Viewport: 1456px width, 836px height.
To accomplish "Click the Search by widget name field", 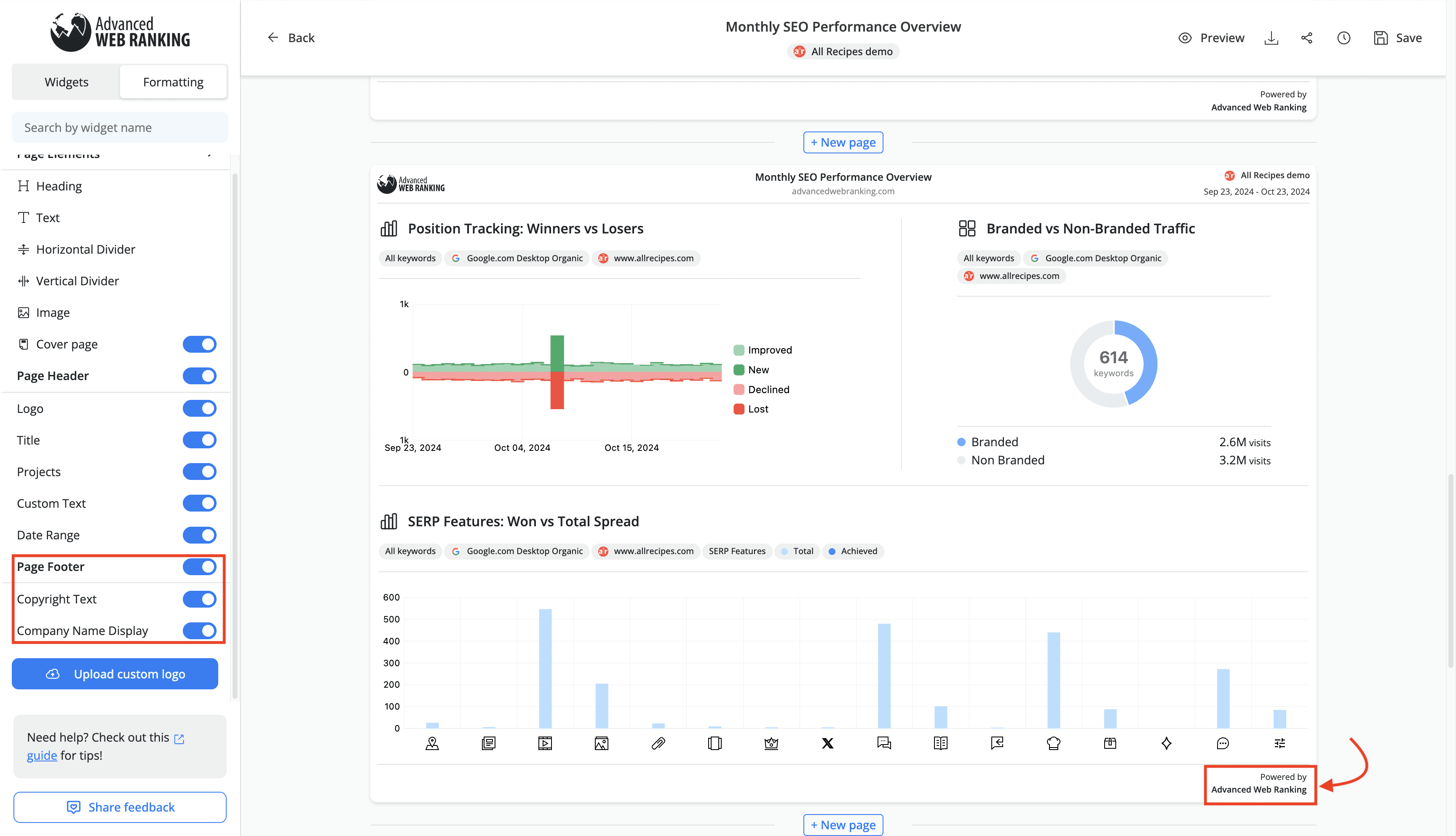I will tap(120, 128).
